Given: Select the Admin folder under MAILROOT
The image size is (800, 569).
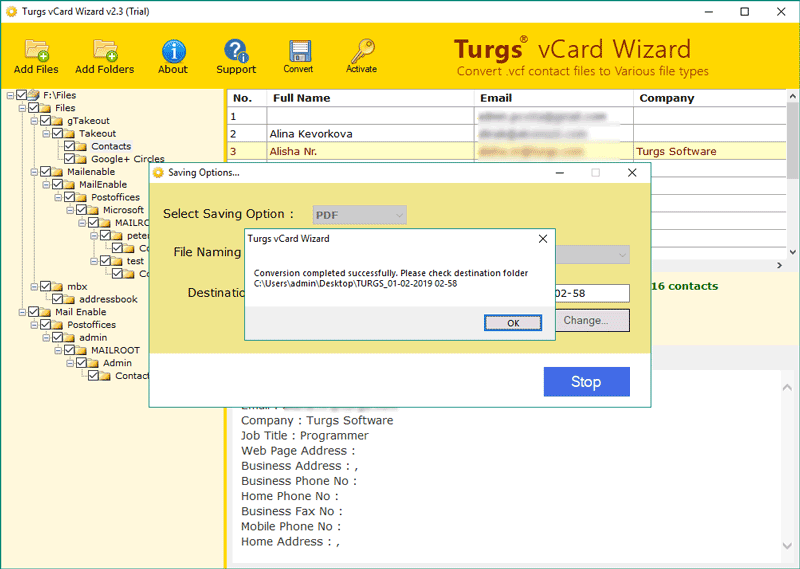Looking at the screenshot, I should point(117,363).
